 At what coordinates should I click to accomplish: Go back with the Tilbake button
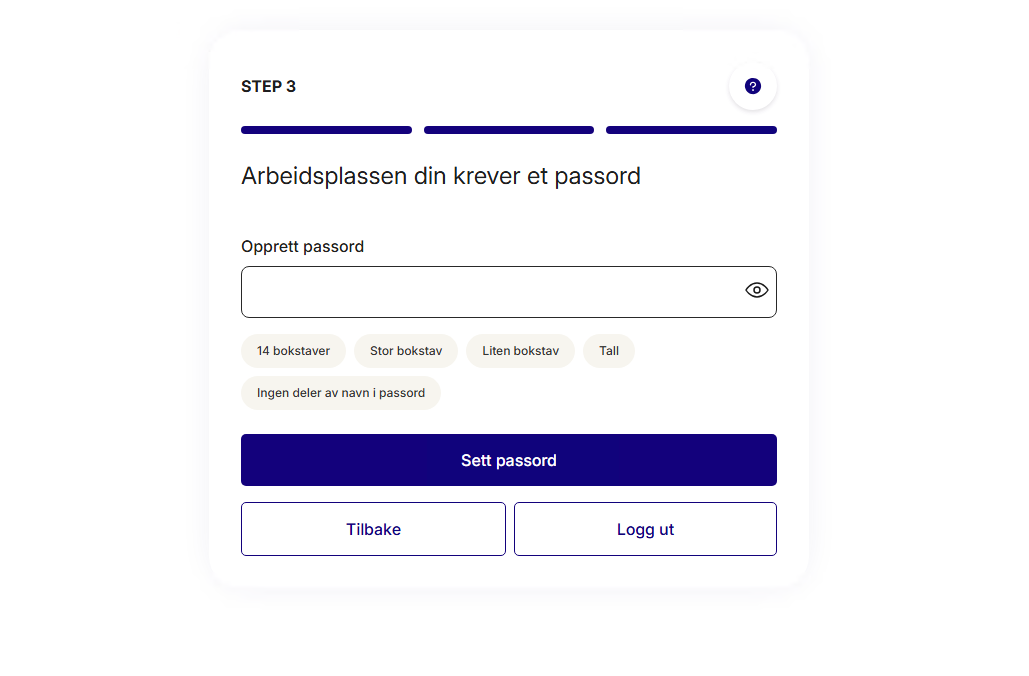click(373, 529)
